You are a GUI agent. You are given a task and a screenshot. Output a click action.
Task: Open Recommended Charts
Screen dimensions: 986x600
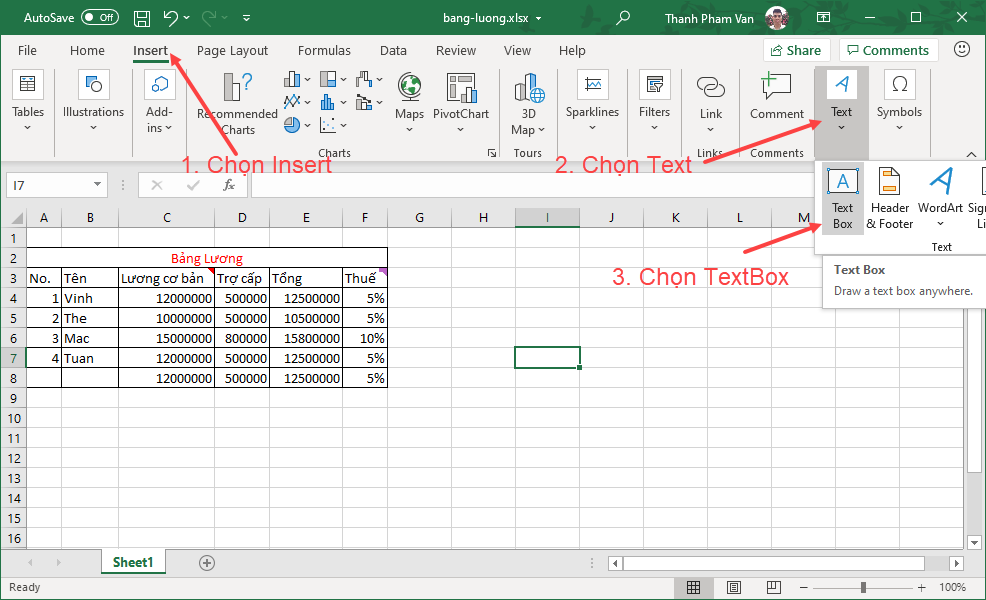[238, 104]
